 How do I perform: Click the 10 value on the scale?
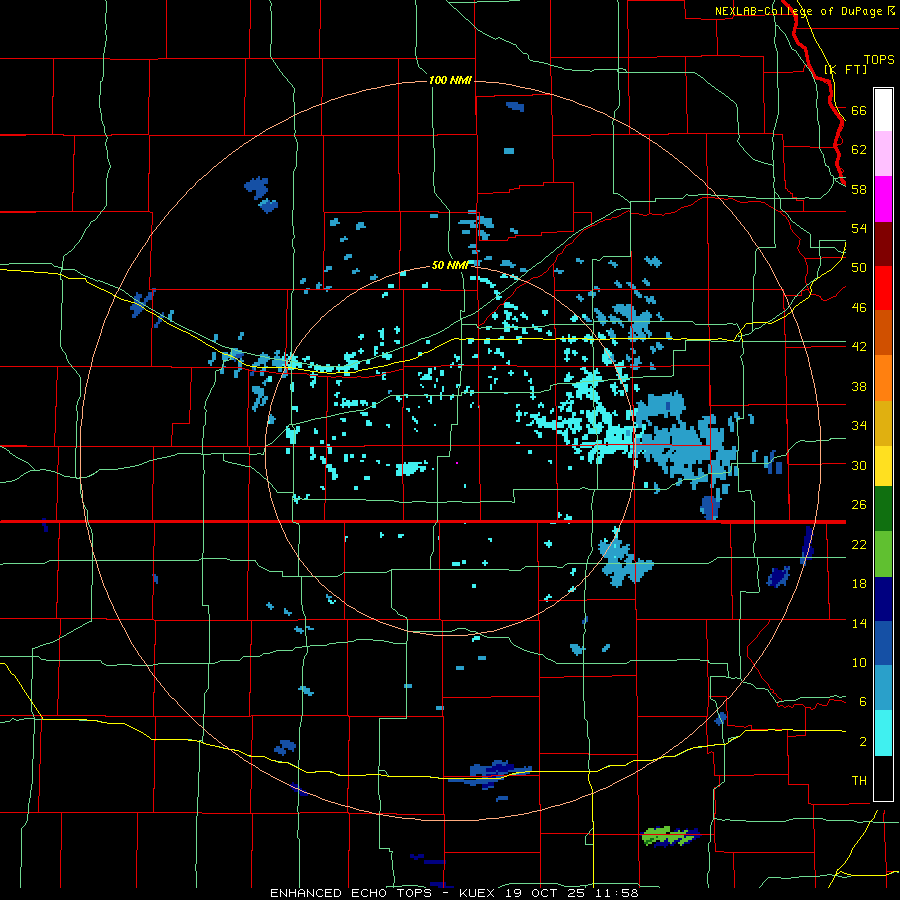pyautogui.click(x=859, y=662)
